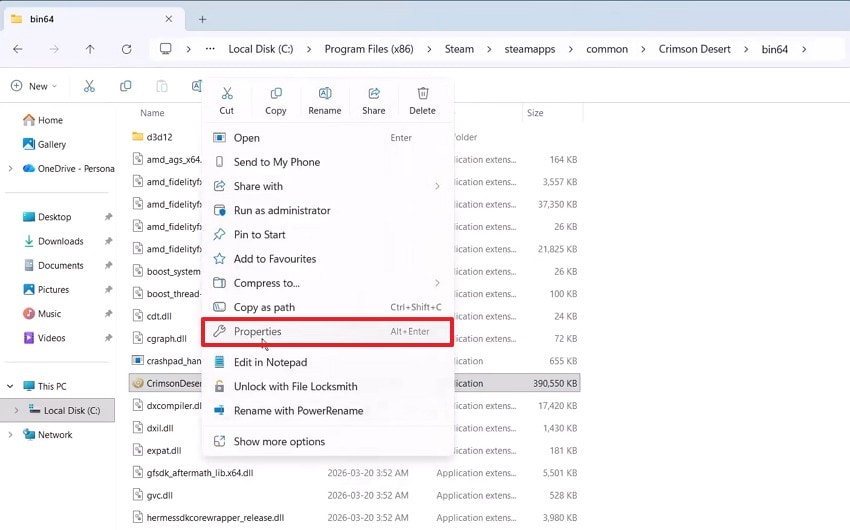Select cgraph.dll file
Screen dimensions: 850x530
click(x=166, y=339)
